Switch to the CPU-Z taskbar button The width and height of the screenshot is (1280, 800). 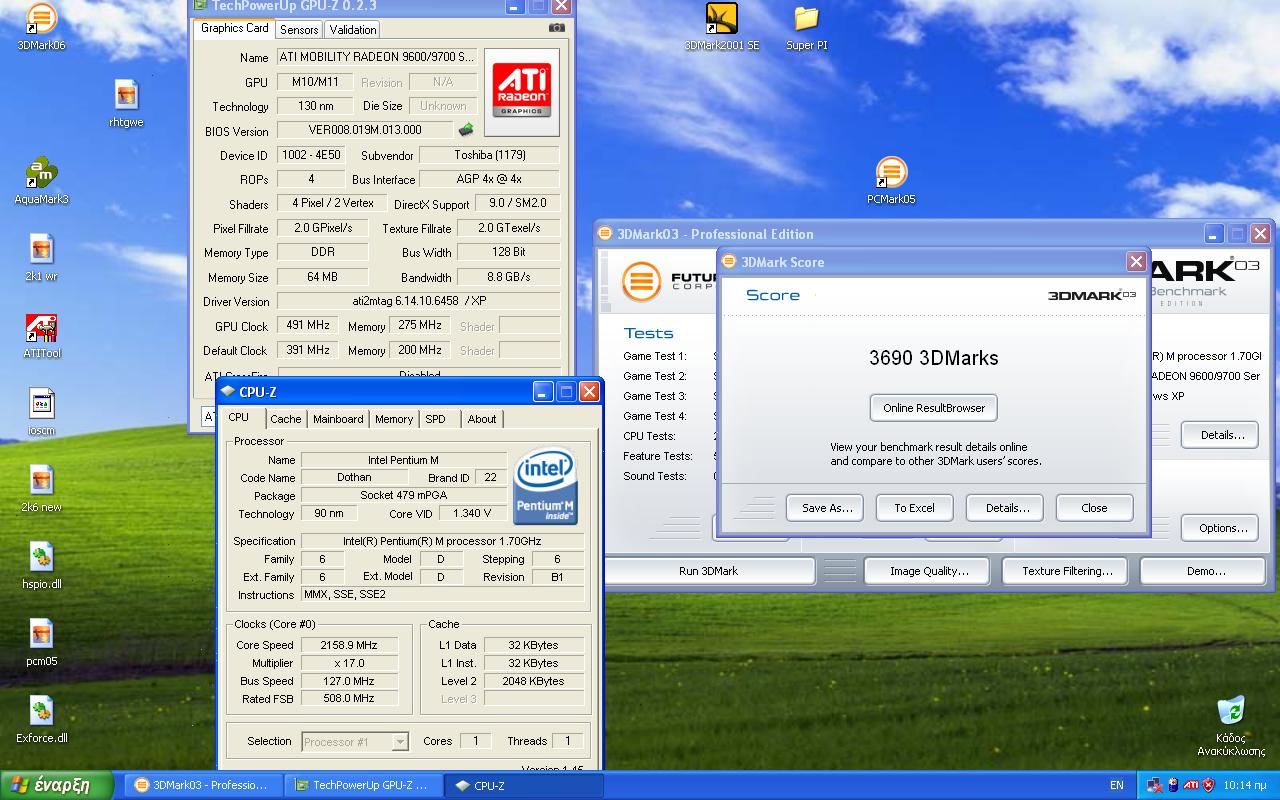[522, 785]
